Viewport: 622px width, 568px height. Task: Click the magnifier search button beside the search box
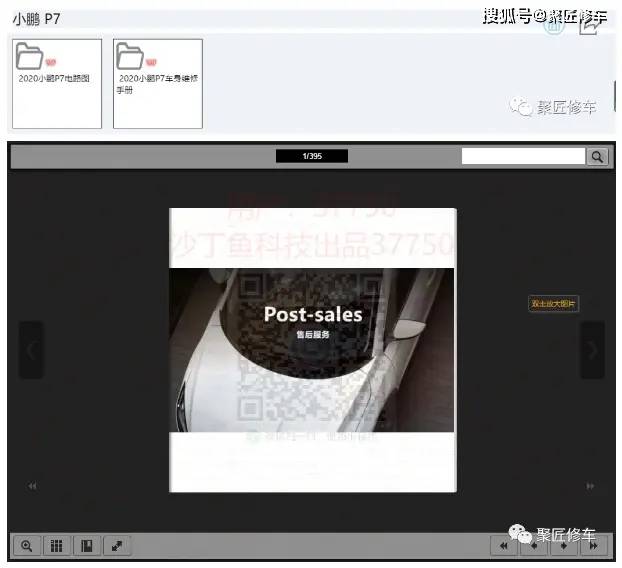tap(597, 157)
